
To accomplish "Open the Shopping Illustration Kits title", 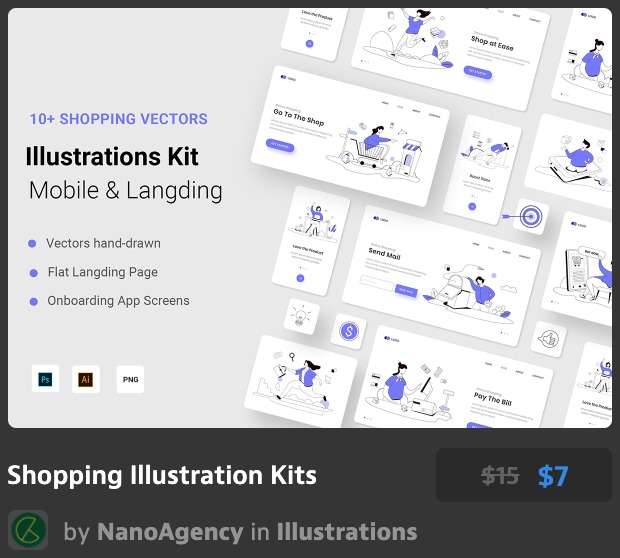I will coord(162,475).
